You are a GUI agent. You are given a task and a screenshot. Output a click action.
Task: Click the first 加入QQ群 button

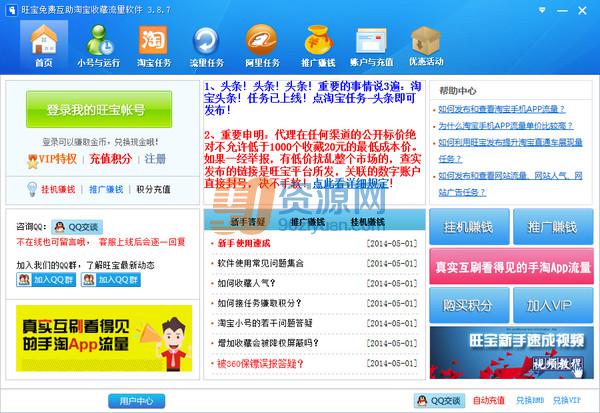click(46, 280)
